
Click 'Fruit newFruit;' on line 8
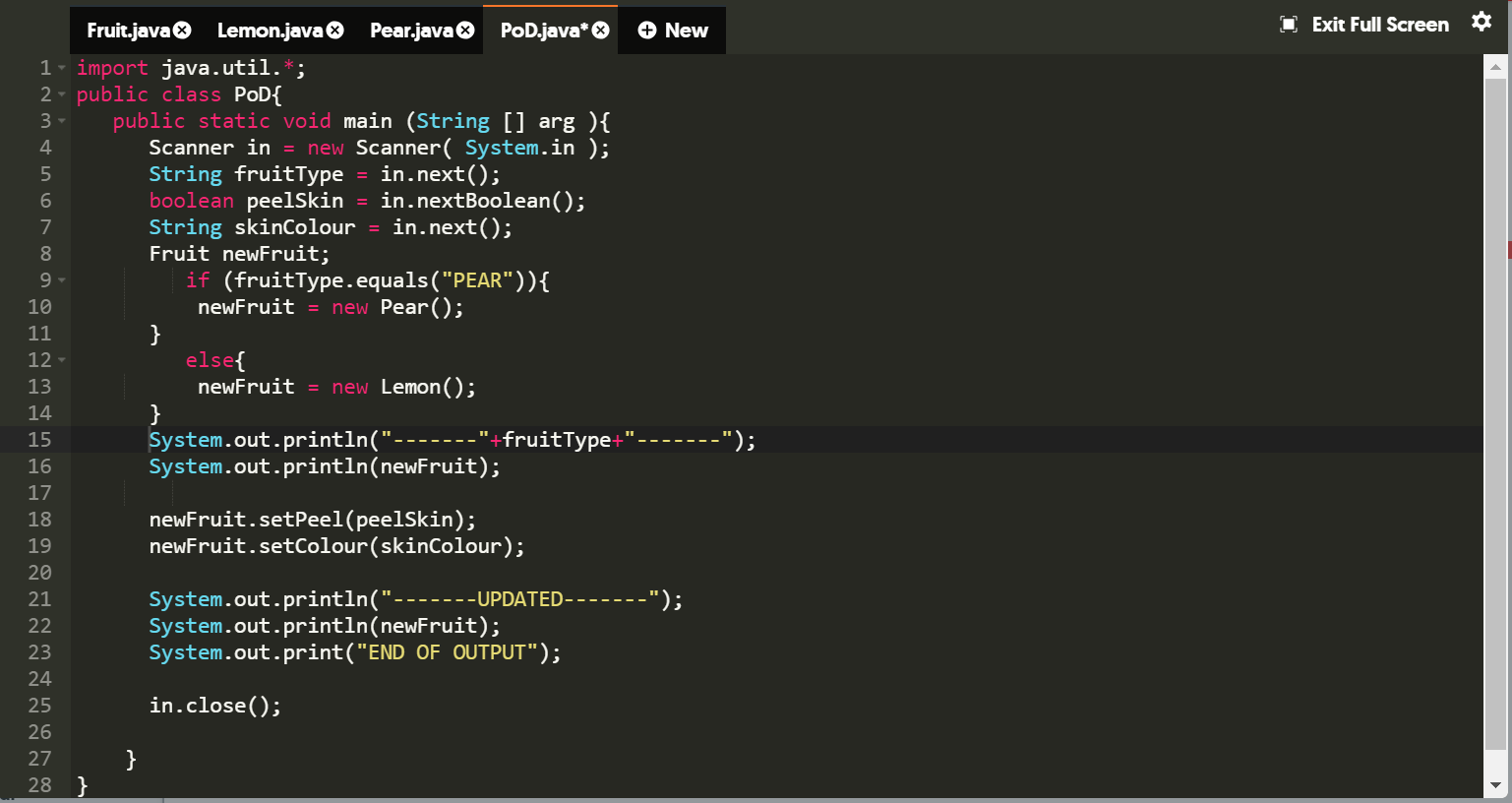[240, 254]
